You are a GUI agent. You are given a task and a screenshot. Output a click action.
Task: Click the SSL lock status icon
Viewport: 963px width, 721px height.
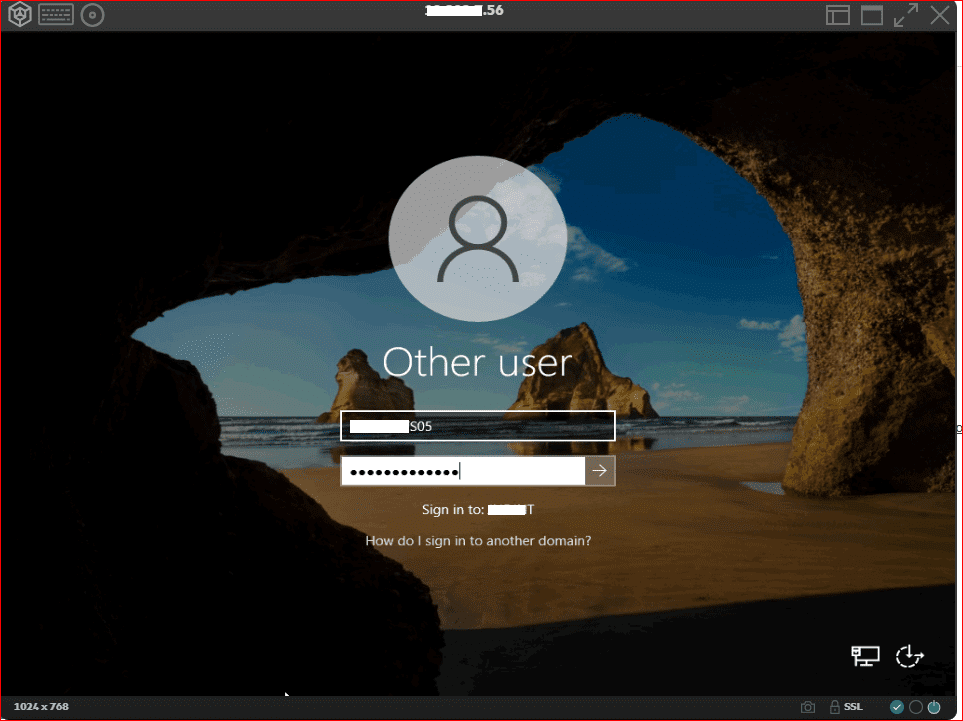(x=835, y=707)
